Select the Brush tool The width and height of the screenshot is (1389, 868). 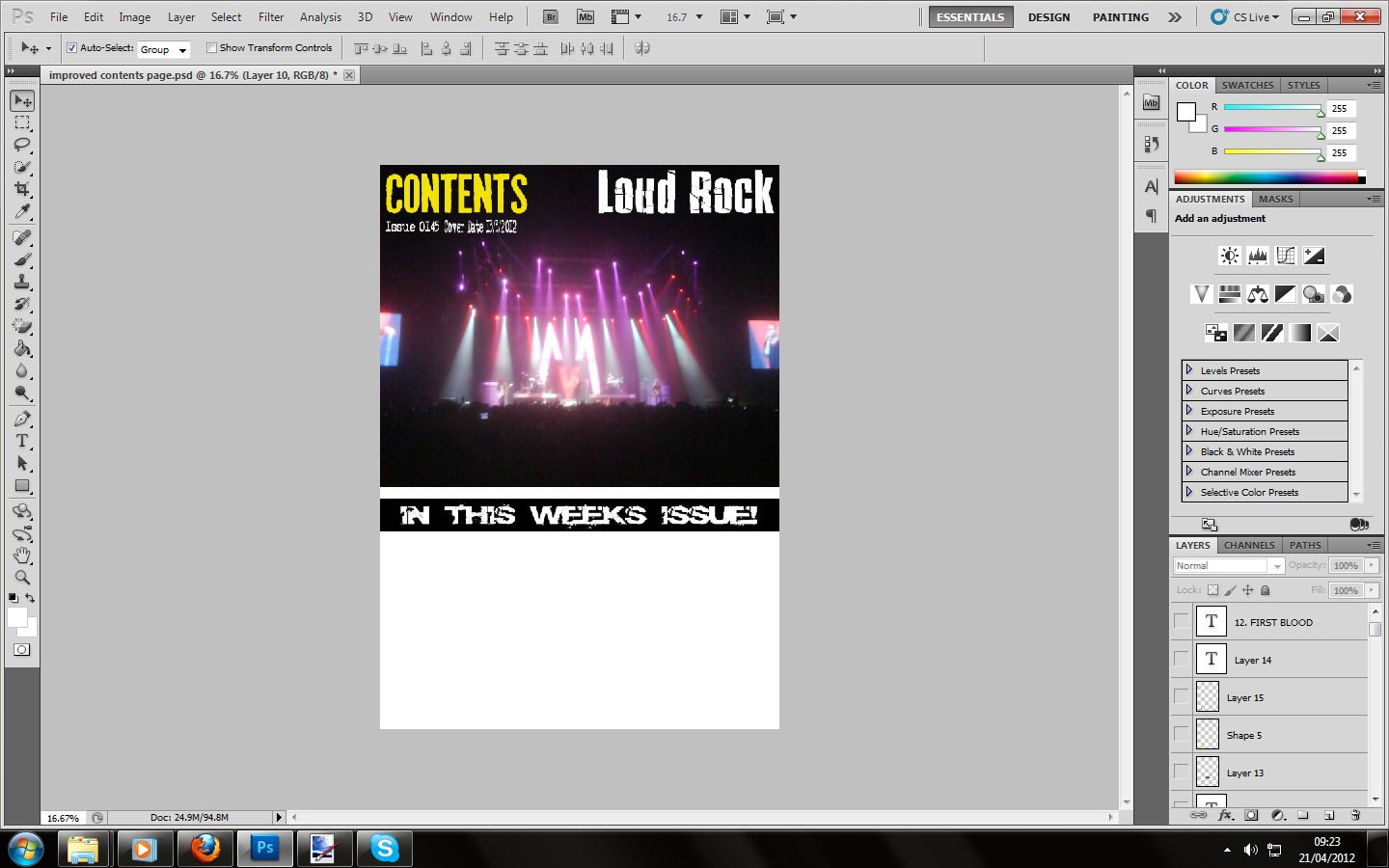[x=22, y=260]
